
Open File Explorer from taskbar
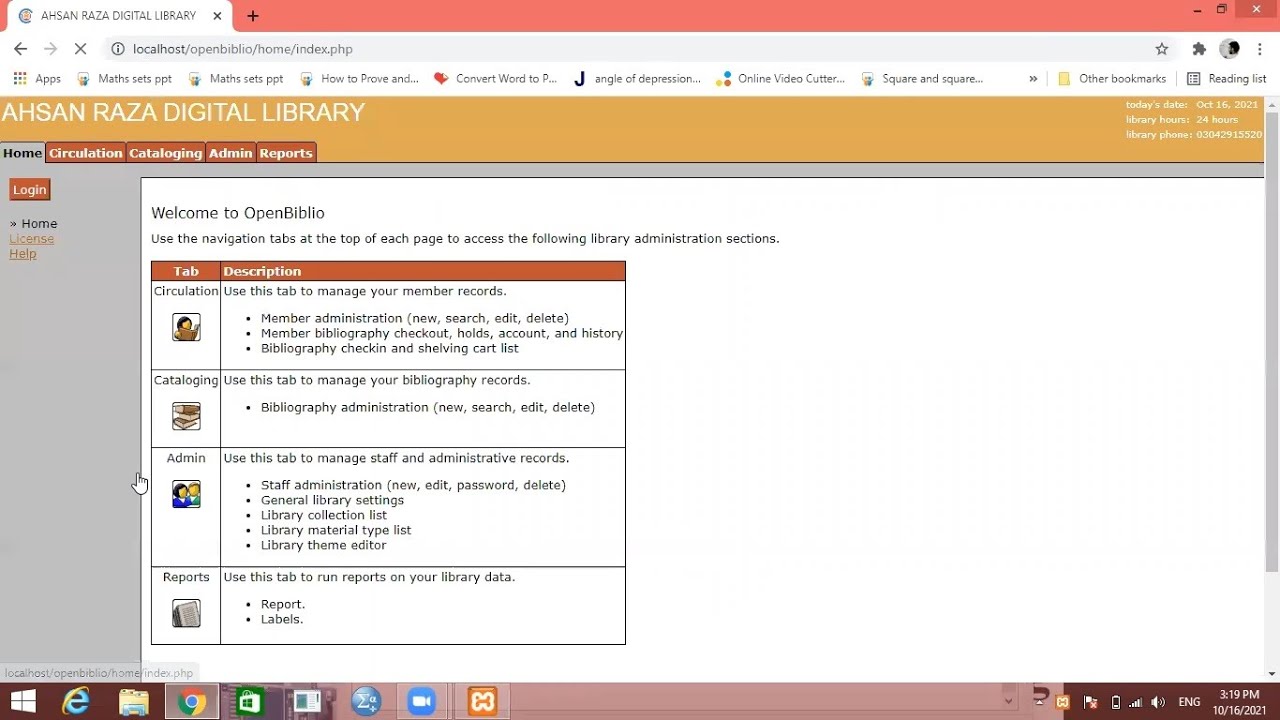click(133, 702)
